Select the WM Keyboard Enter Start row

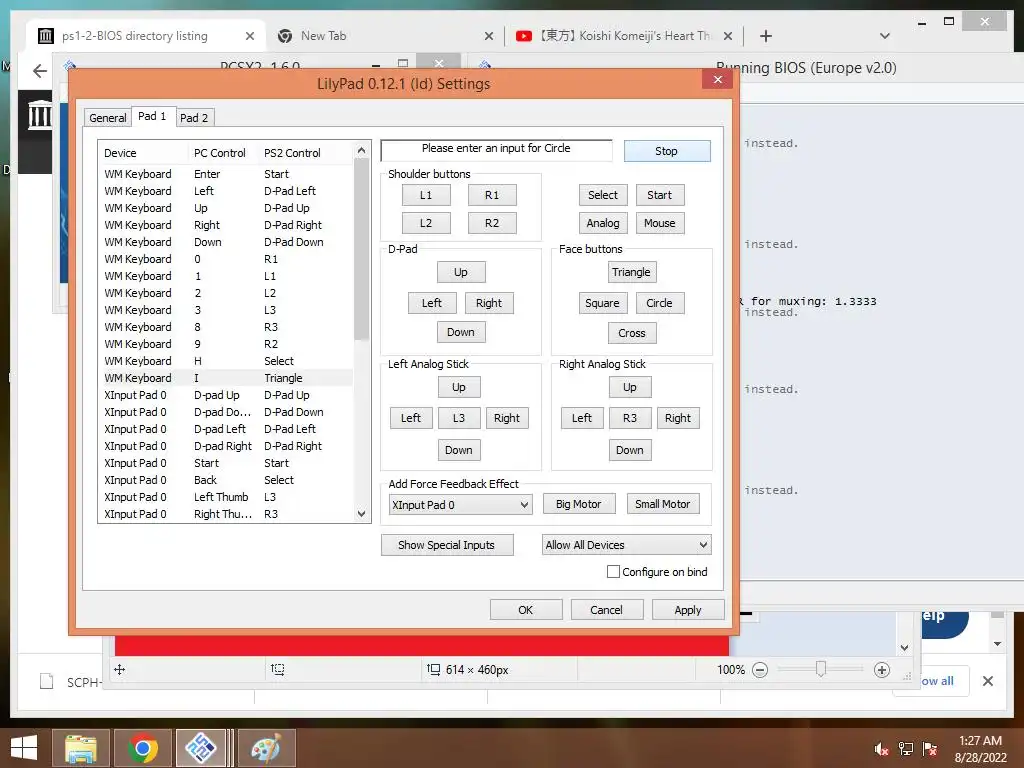click(x=226, y=174)
